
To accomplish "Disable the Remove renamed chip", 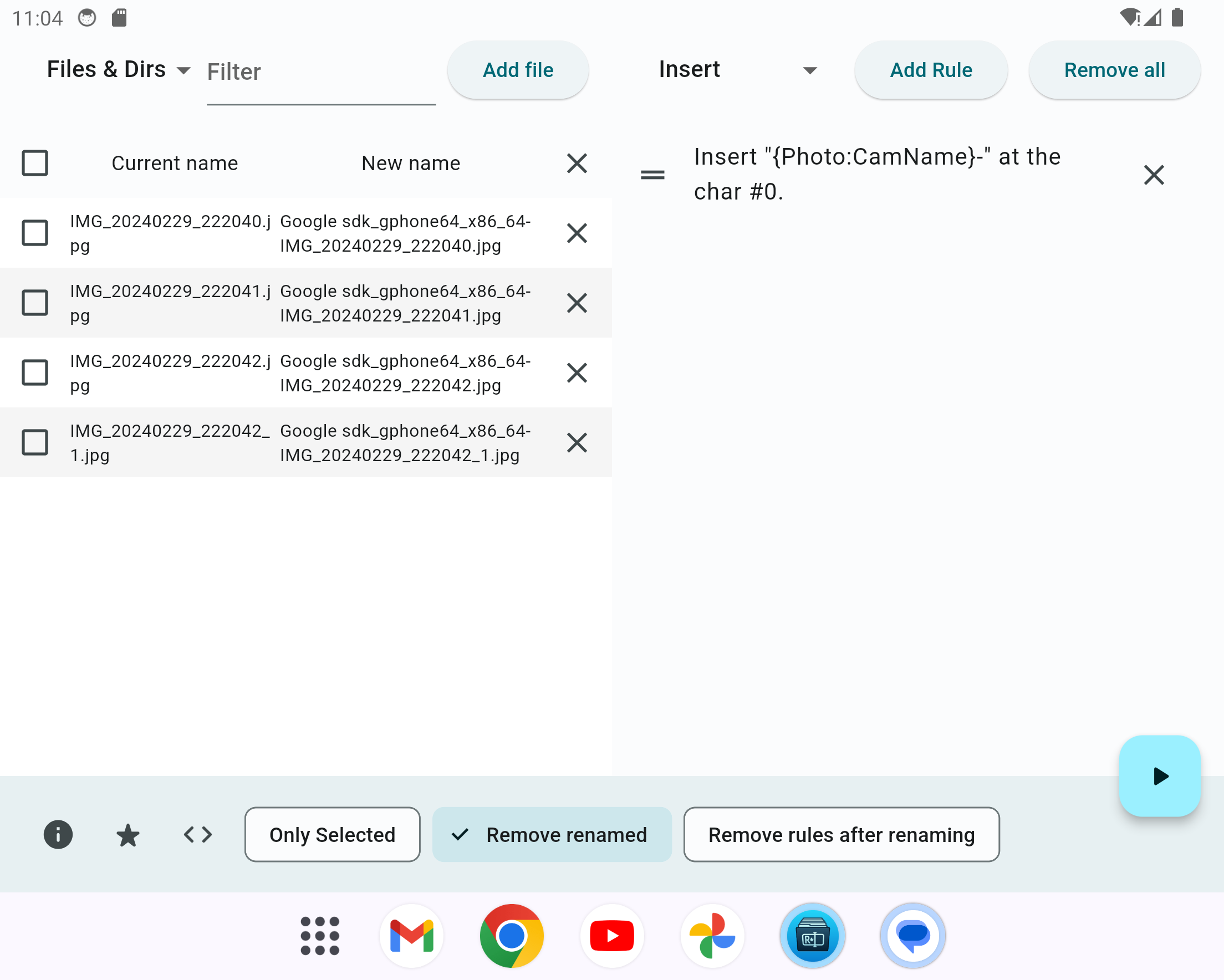I will pos(551,834).
